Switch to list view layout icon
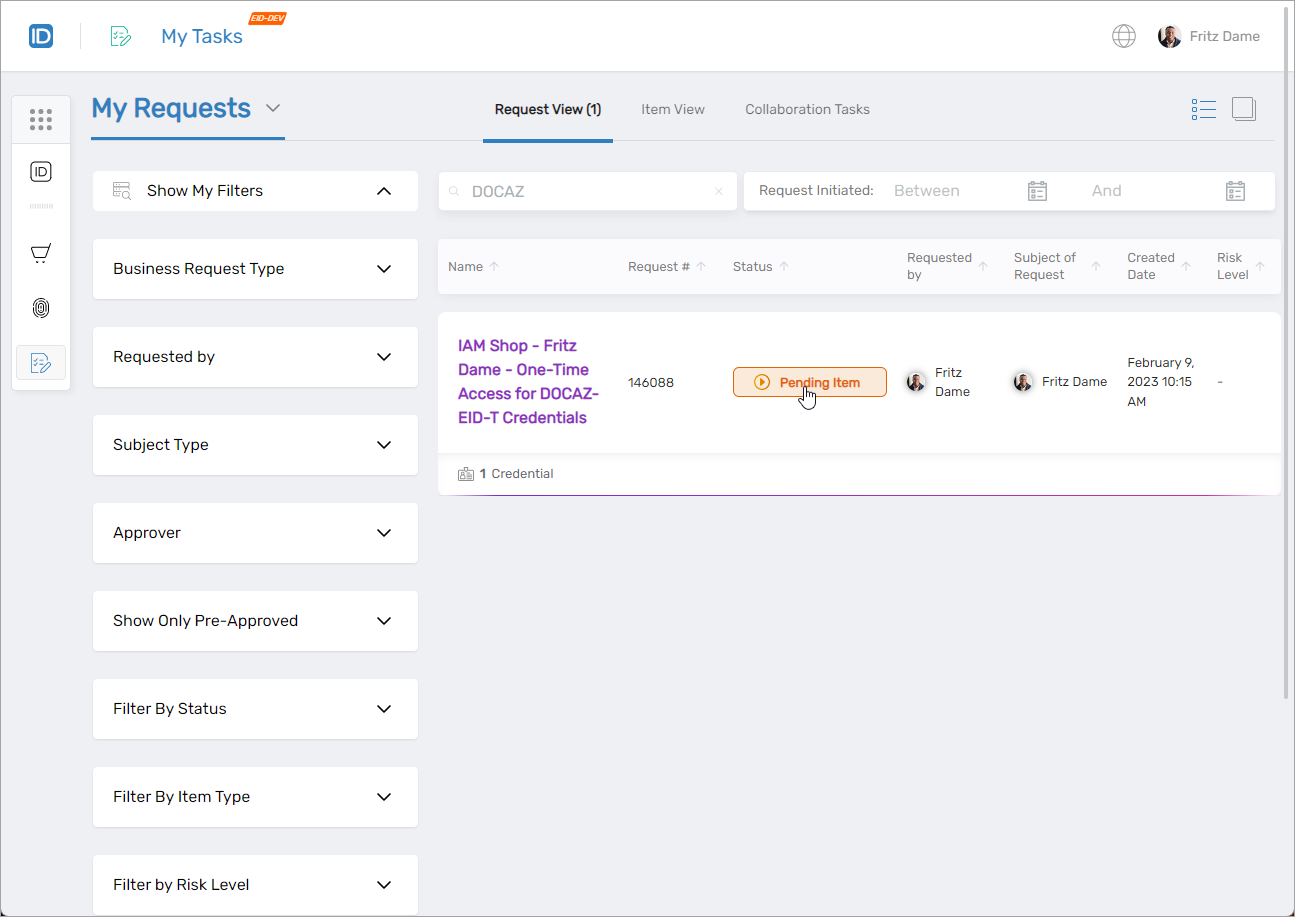 click(1204, 109)
